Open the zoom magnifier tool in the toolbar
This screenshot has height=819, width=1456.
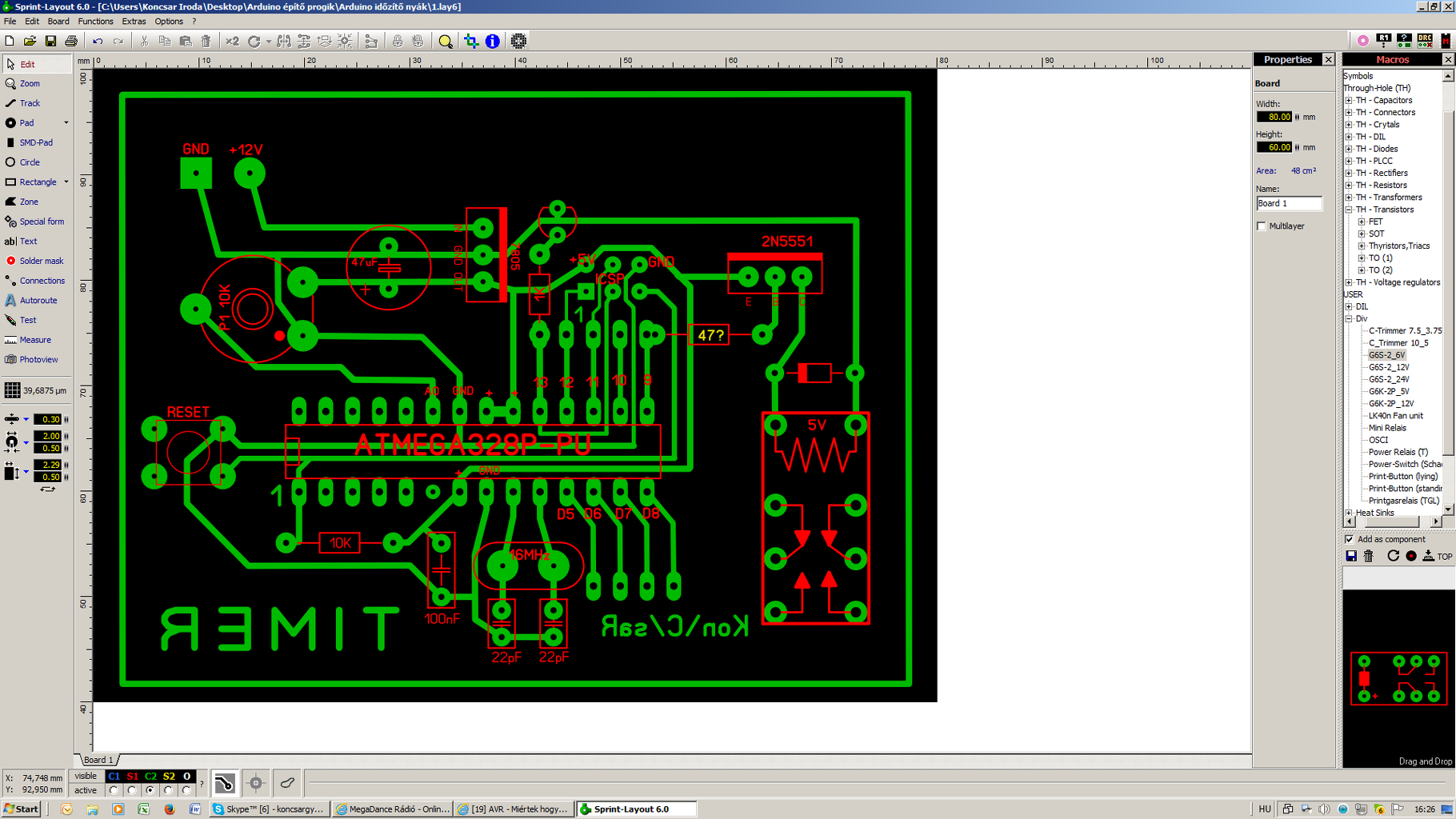tap(446, 41)
